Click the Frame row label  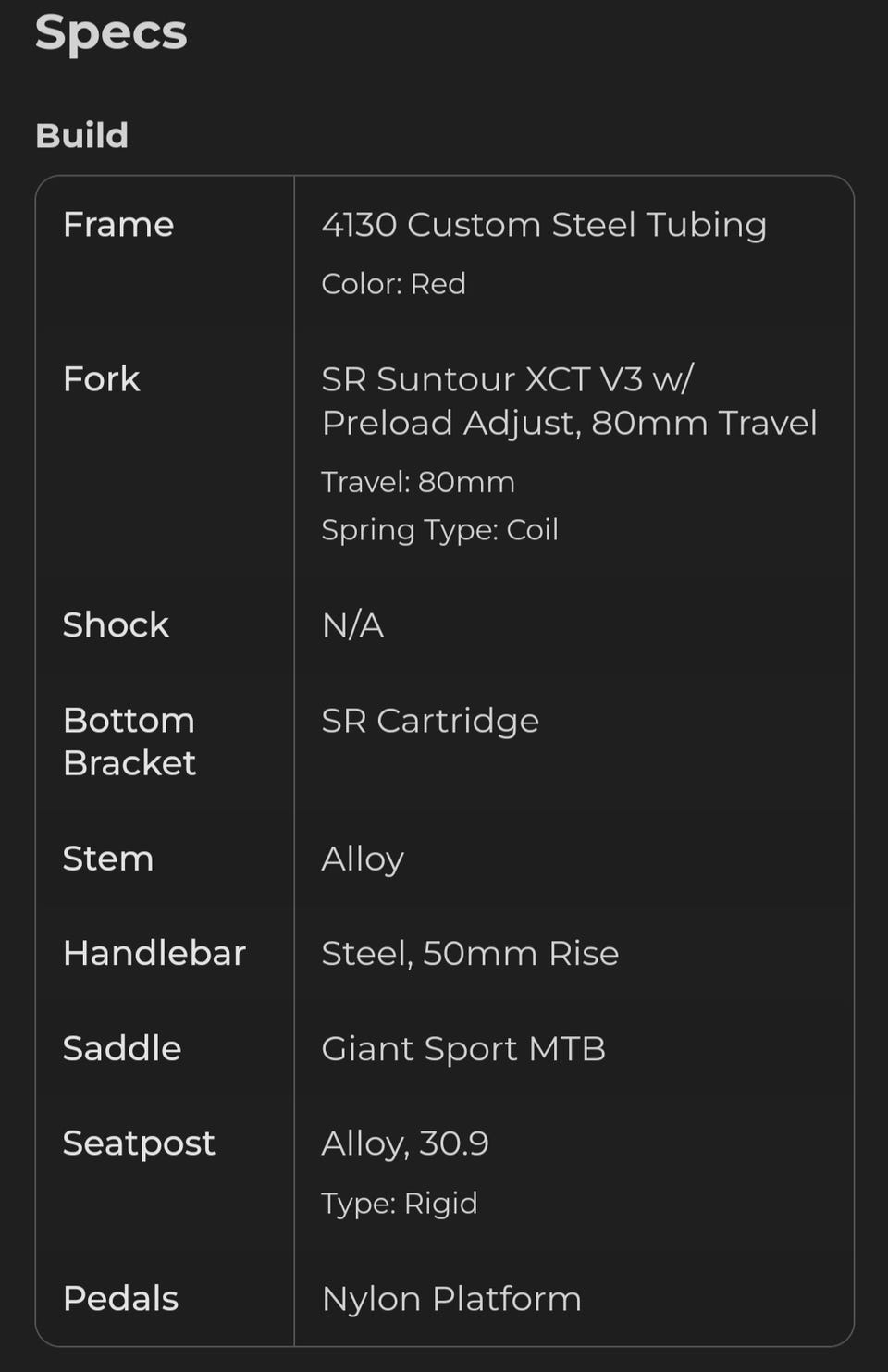pos(118,225)
